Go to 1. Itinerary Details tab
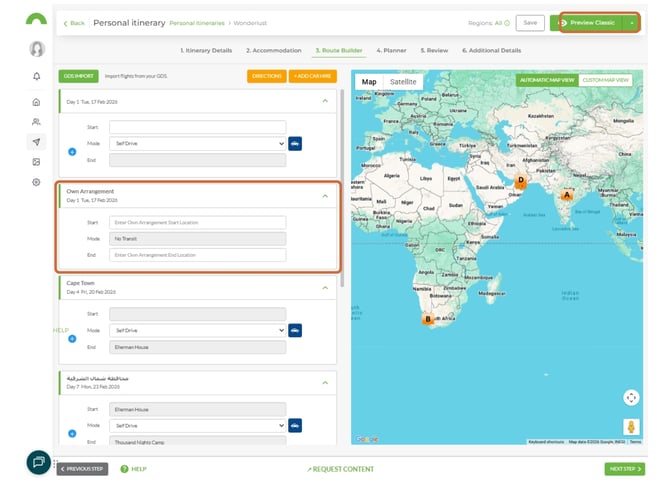This screenshot has width=670, height=482. pos(206,50)
